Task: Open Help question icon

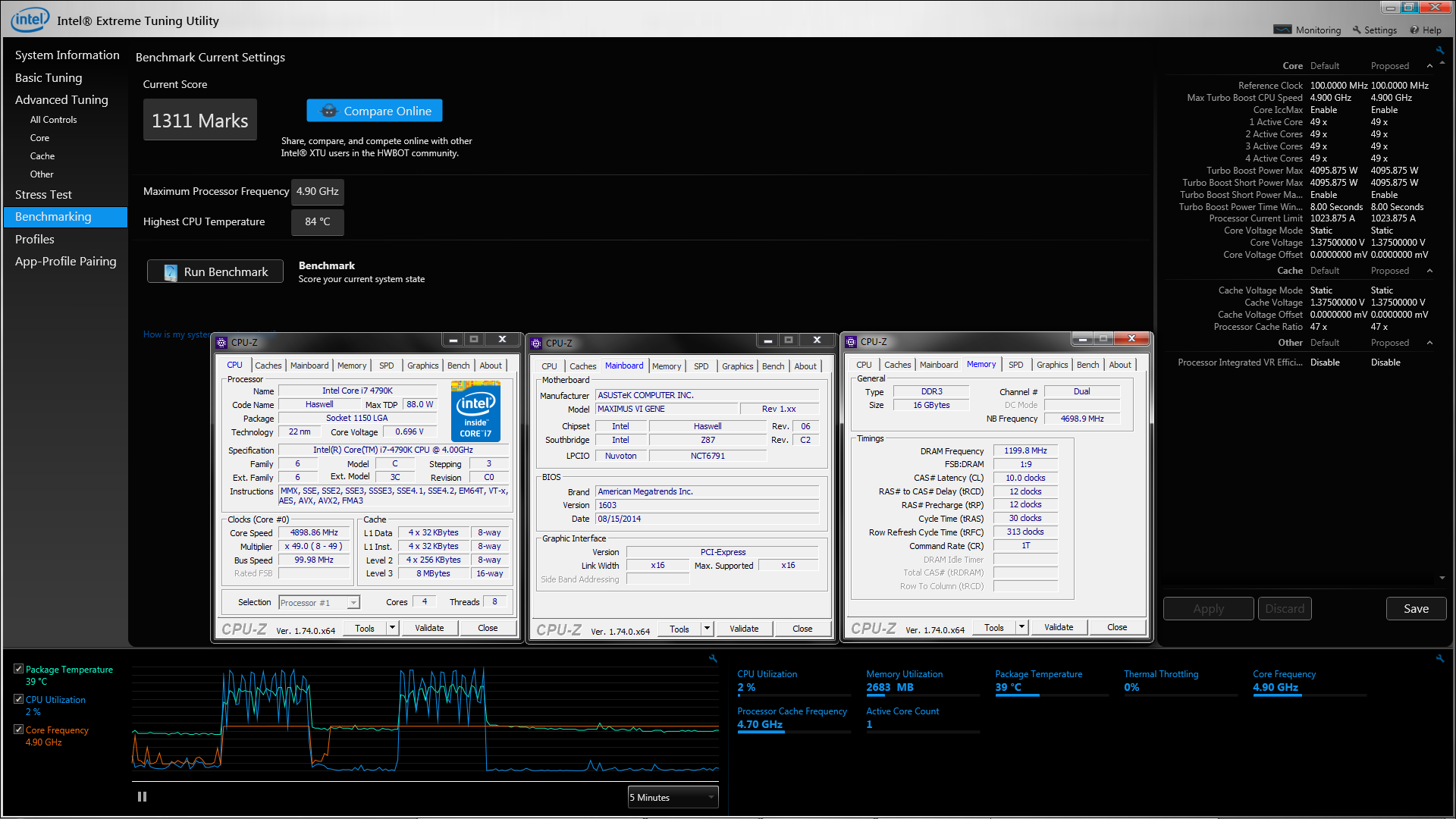Action: tap(1414, 30)
